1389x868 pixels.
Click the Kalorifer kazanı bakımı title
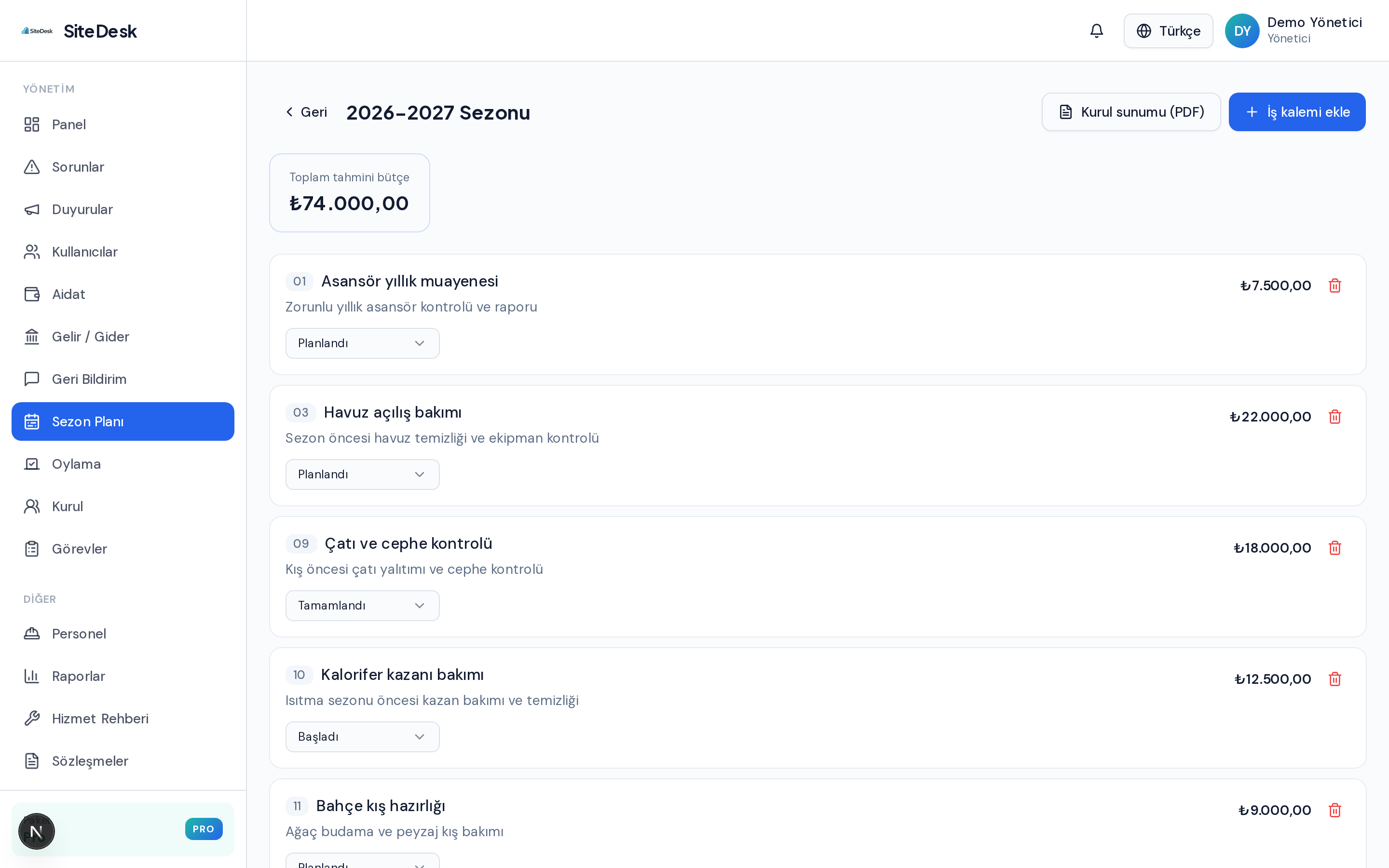[x=402, y=675]
